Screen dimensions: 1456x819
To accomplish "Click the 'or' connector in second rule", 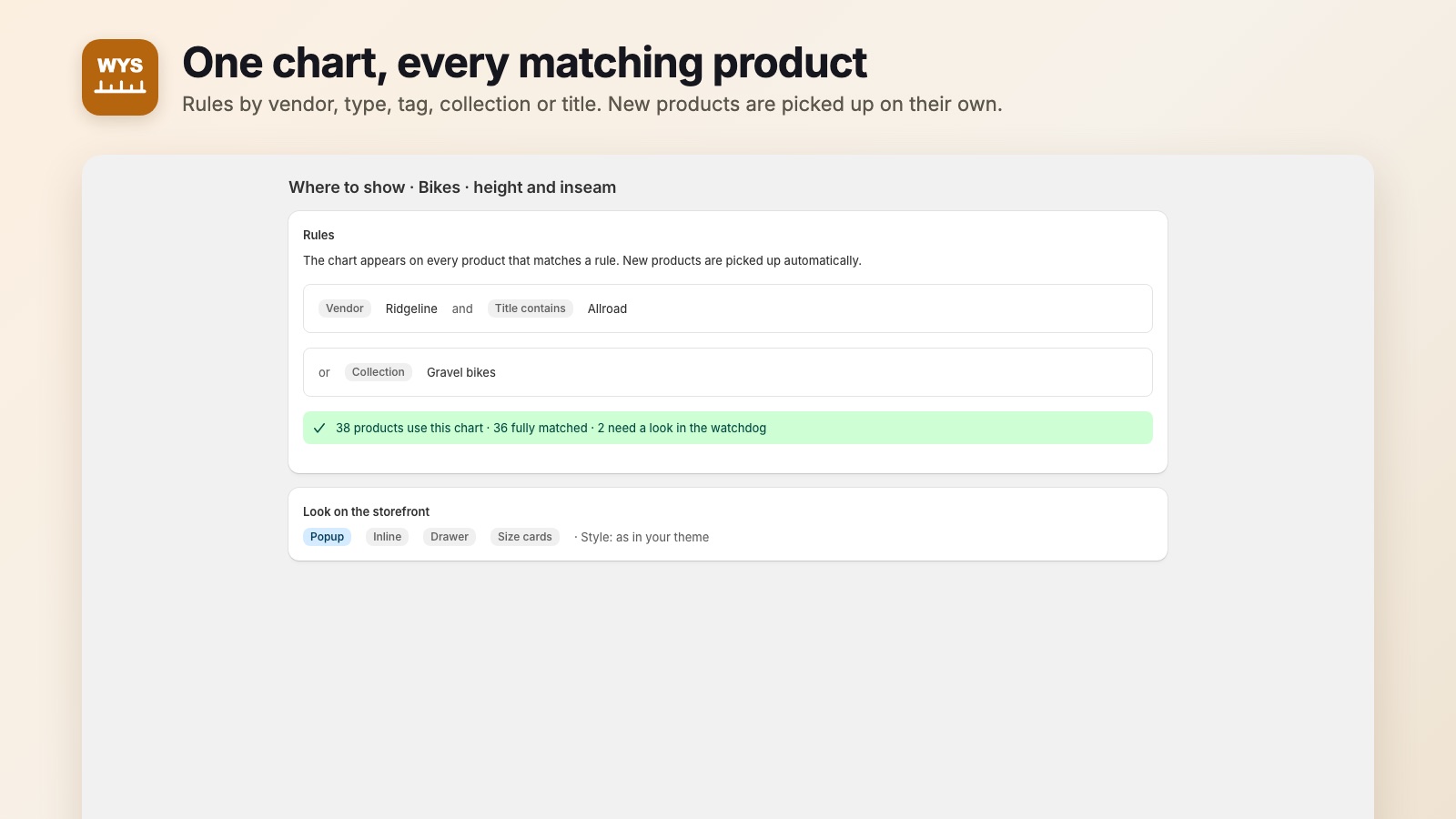I will [324, 372].
